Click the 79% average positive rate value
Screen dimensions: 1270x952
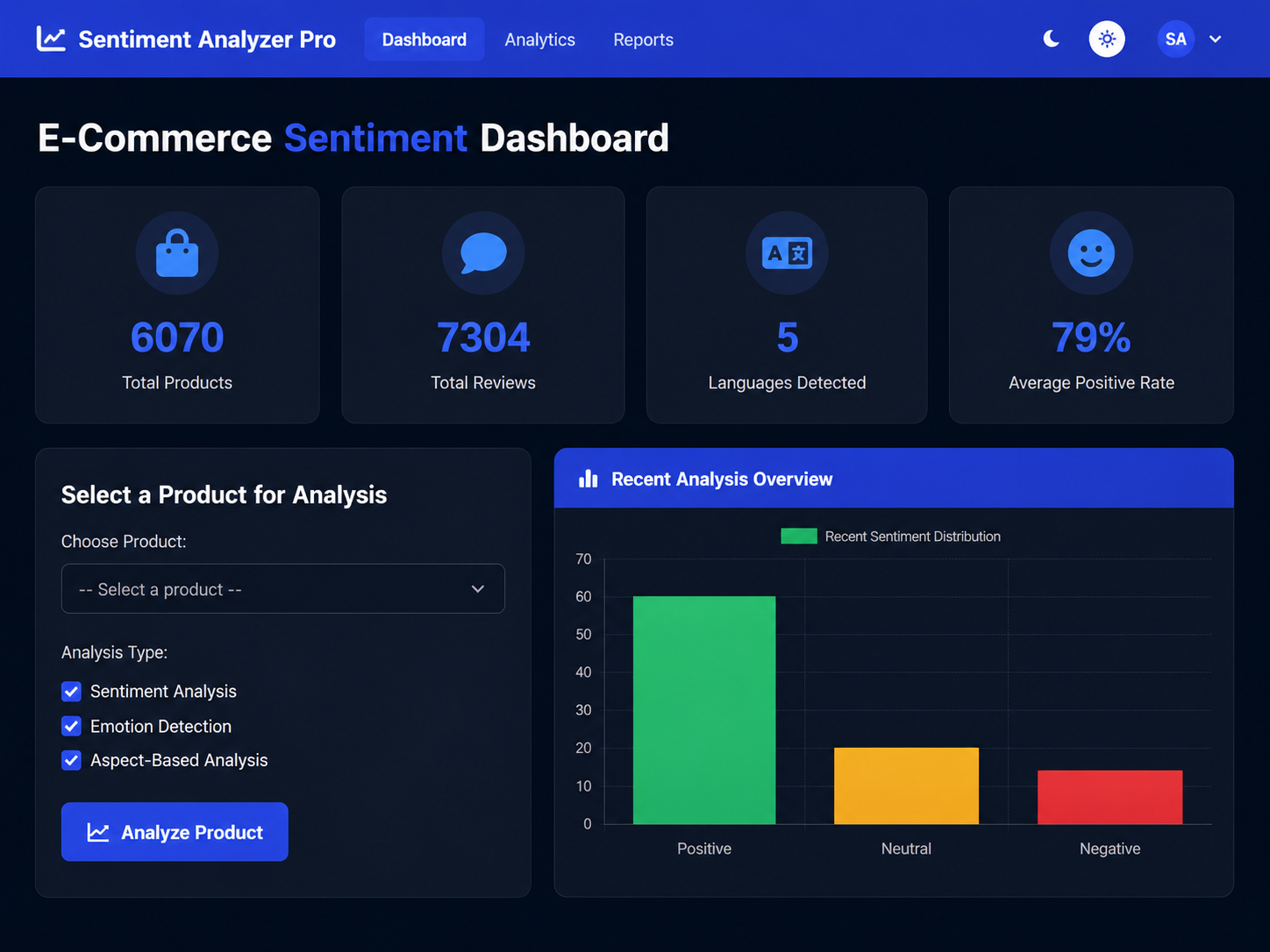1091,337
